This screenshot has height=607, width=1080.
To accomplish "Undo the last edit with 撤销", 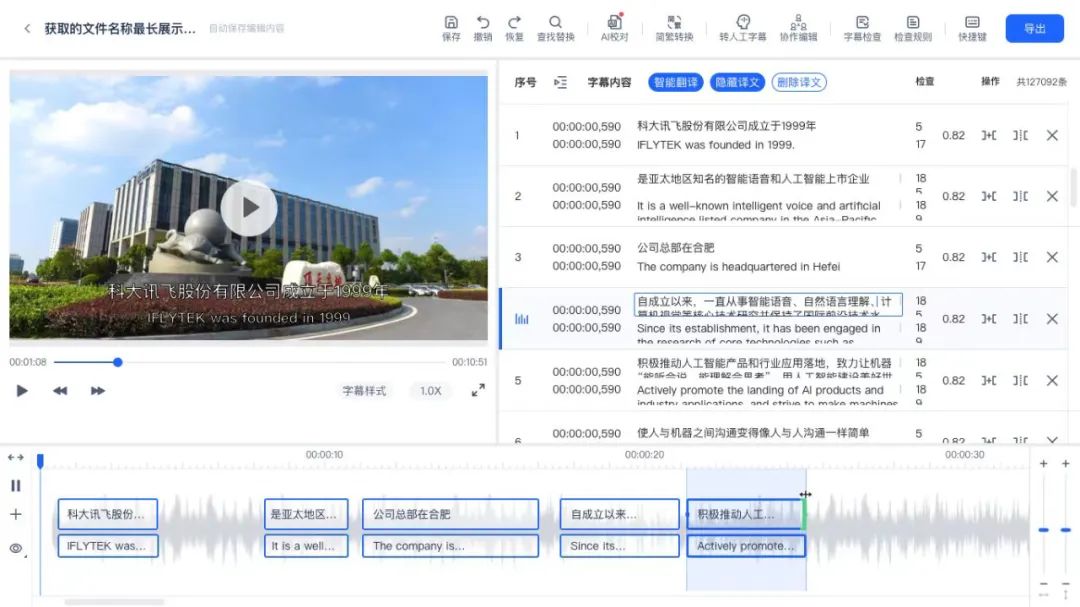I will click(x=483, y=28).
